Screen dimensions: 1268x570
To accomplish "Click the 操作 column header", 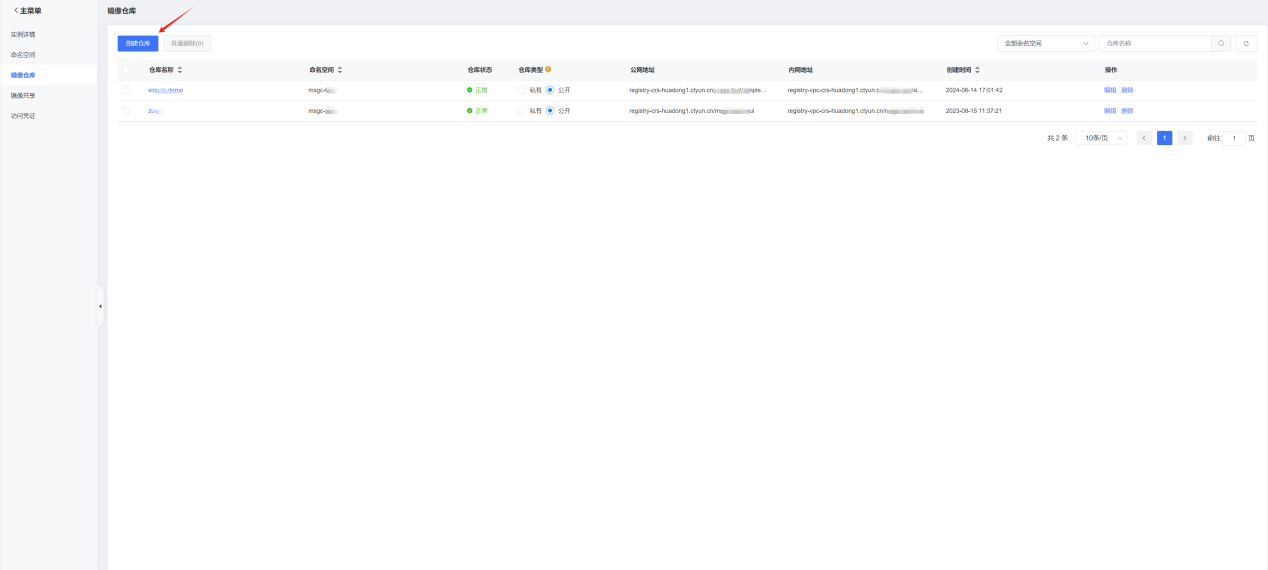I will (x=1110, y=70).
